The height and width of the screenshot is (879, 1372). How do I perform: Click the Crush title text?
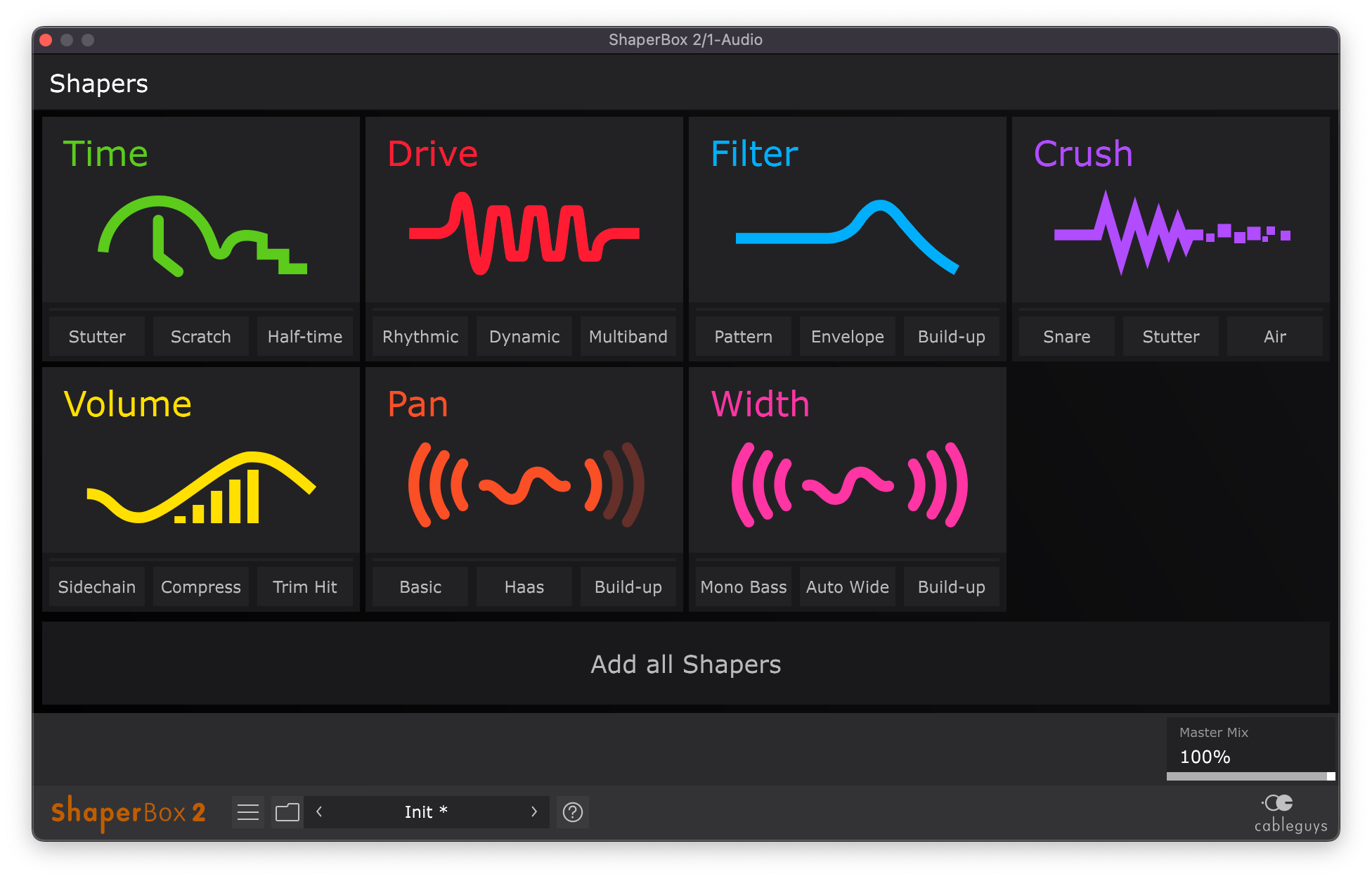click(x=1083, y=153)
